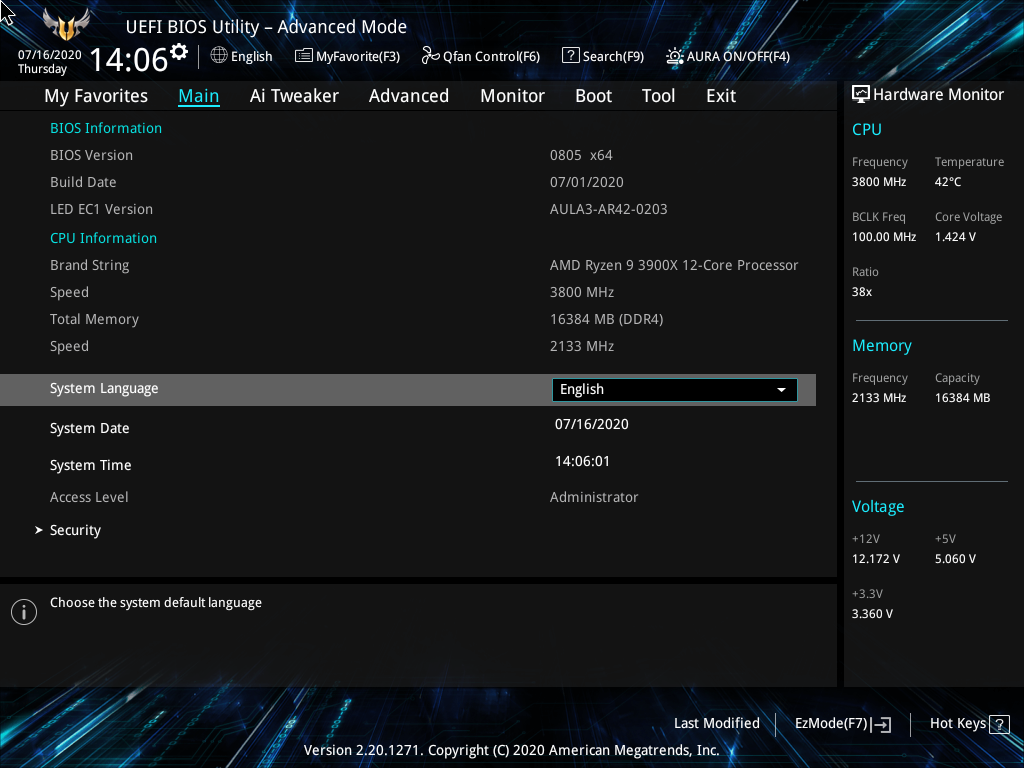Switch to the Ai Tweaker tab
Screen dimensions: 1024x768
[294, 96]
